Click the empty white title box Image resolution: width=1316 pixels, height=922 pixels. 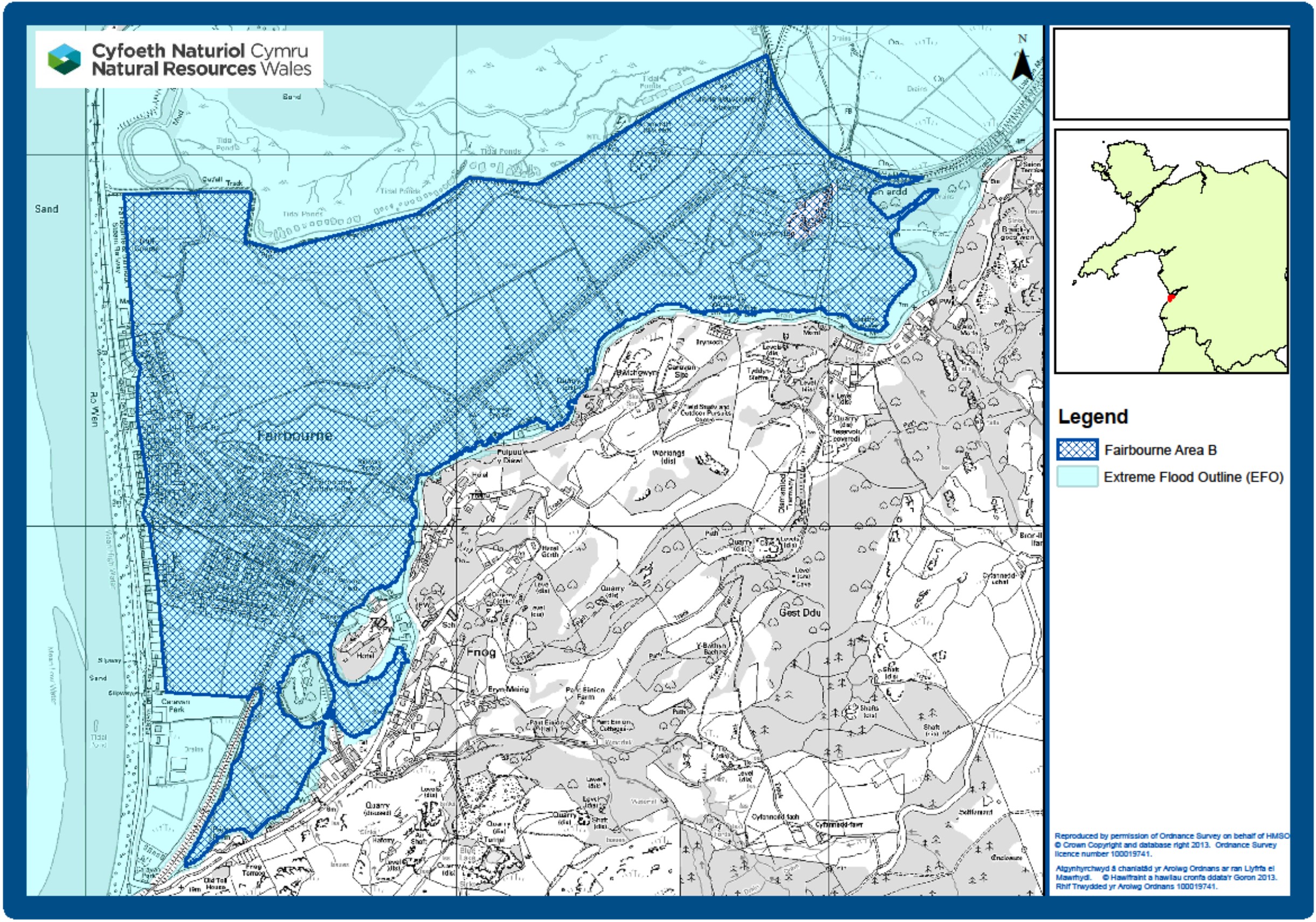point(1171,74)
